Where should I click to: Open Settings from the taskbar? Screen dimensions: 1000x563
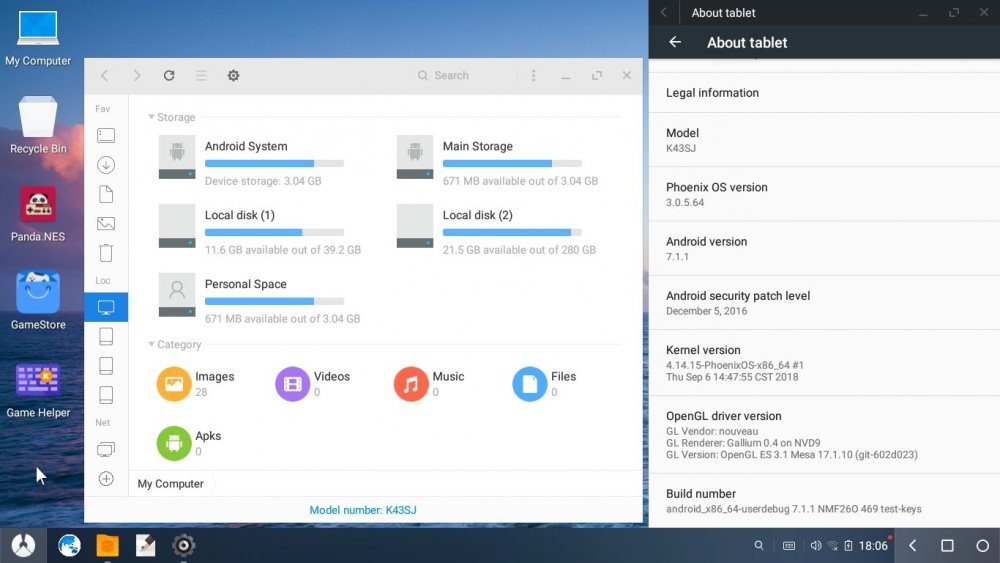pos(184,545)
